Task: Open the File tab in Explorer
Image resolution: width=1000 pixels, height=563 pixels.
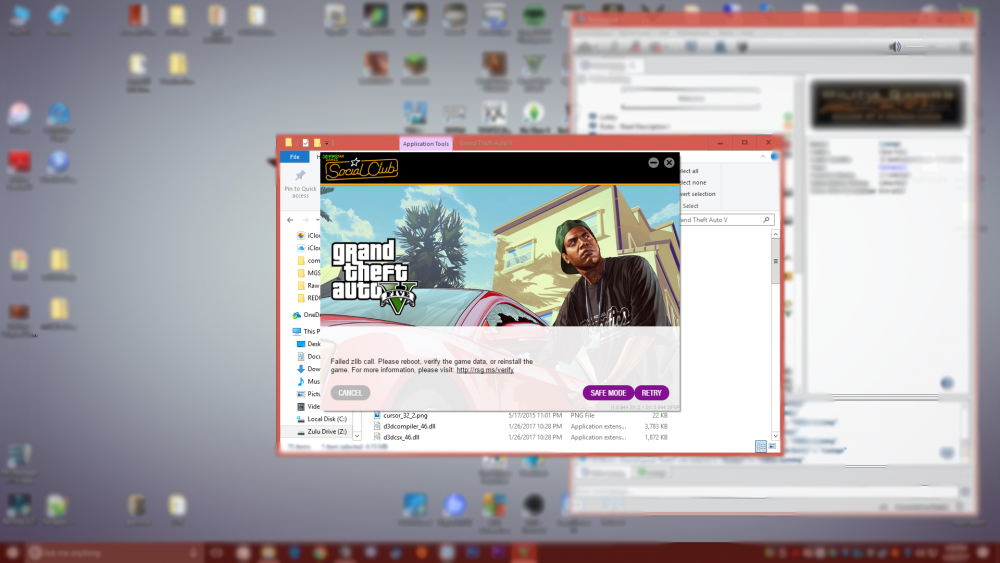Action: pos(294,157)
